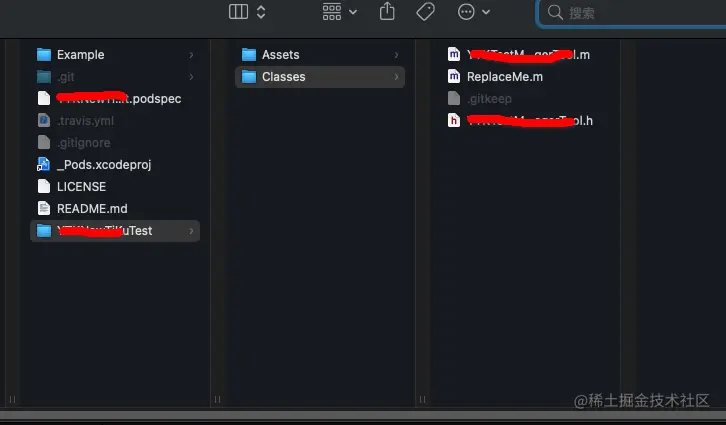This screenshot has height=425, width=726.
Task: Open view mode stepper arrows
Action: point(261,12)
